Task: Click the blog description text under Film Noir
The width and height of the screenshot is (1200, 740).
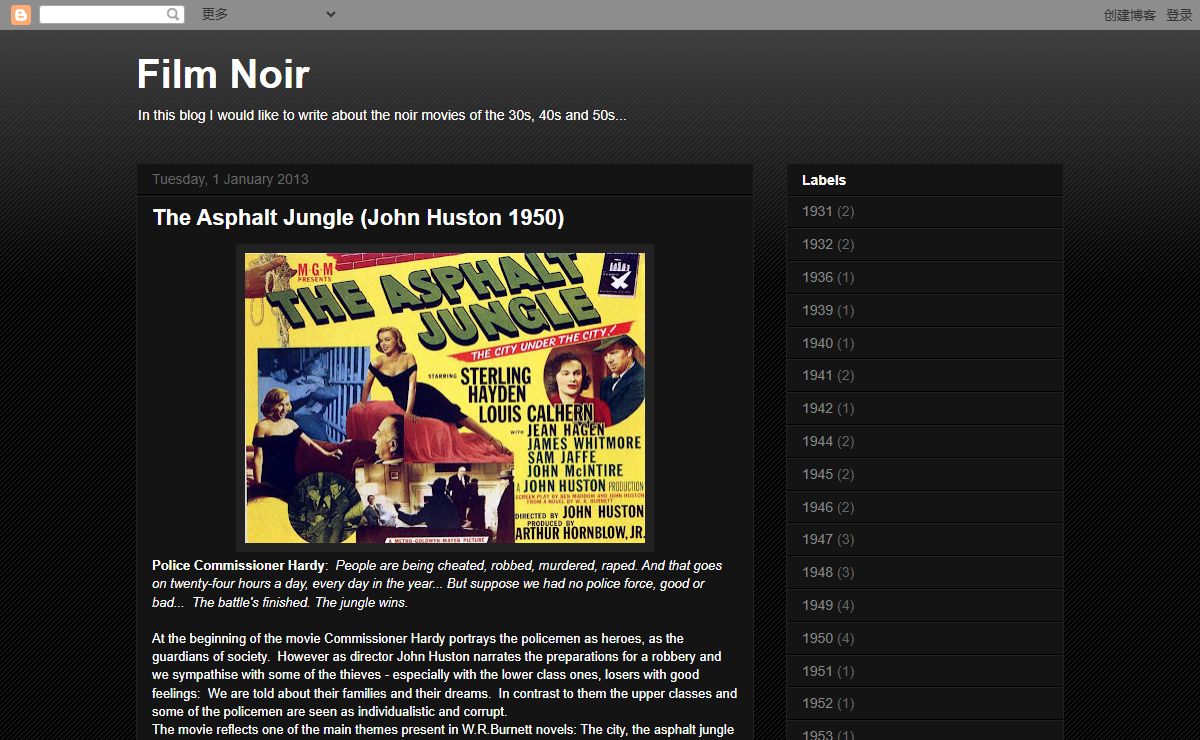Action: (382, 116)
